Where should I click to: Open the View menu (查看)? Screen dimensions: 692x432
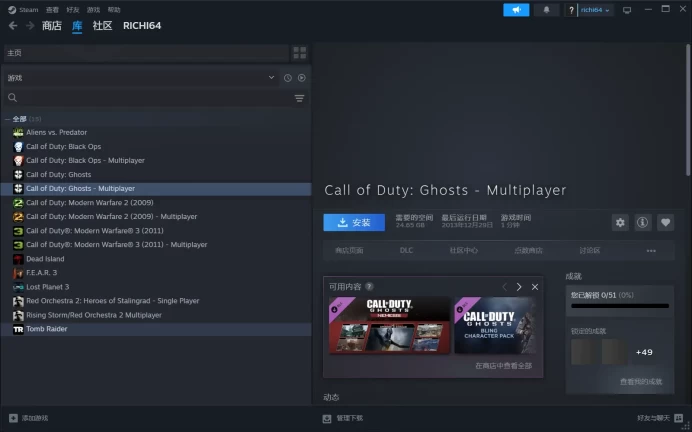[52, 10]
